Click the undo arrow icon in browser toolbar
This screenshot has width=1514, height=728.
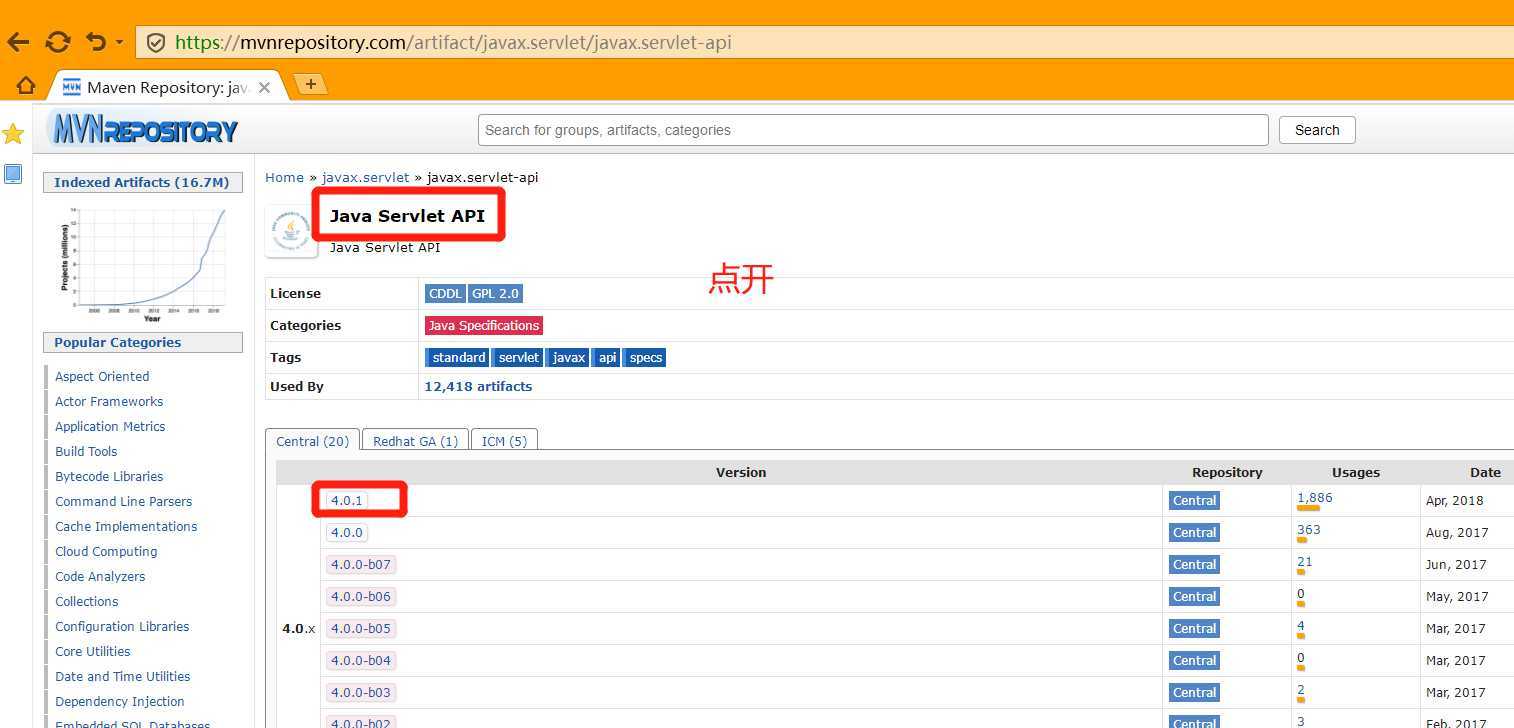pyautogui.click(x=96, y=42)
